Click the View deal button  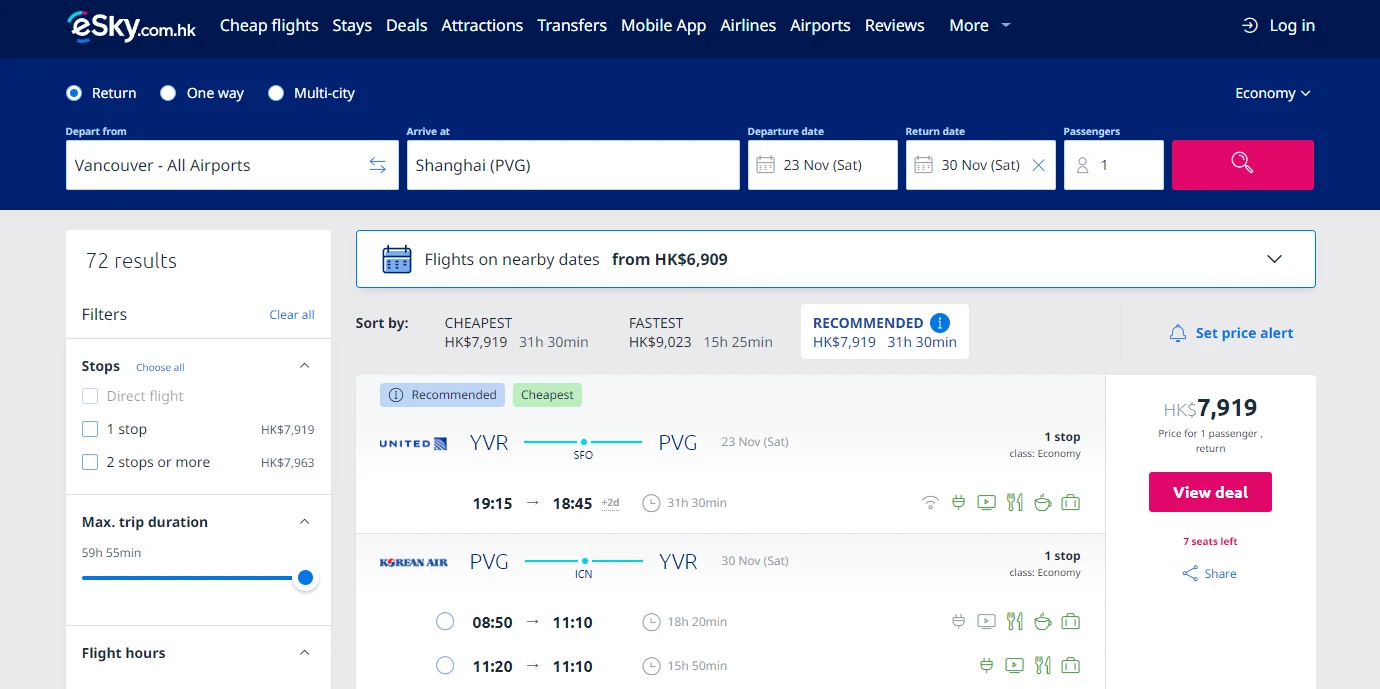tap(1210, 492)
